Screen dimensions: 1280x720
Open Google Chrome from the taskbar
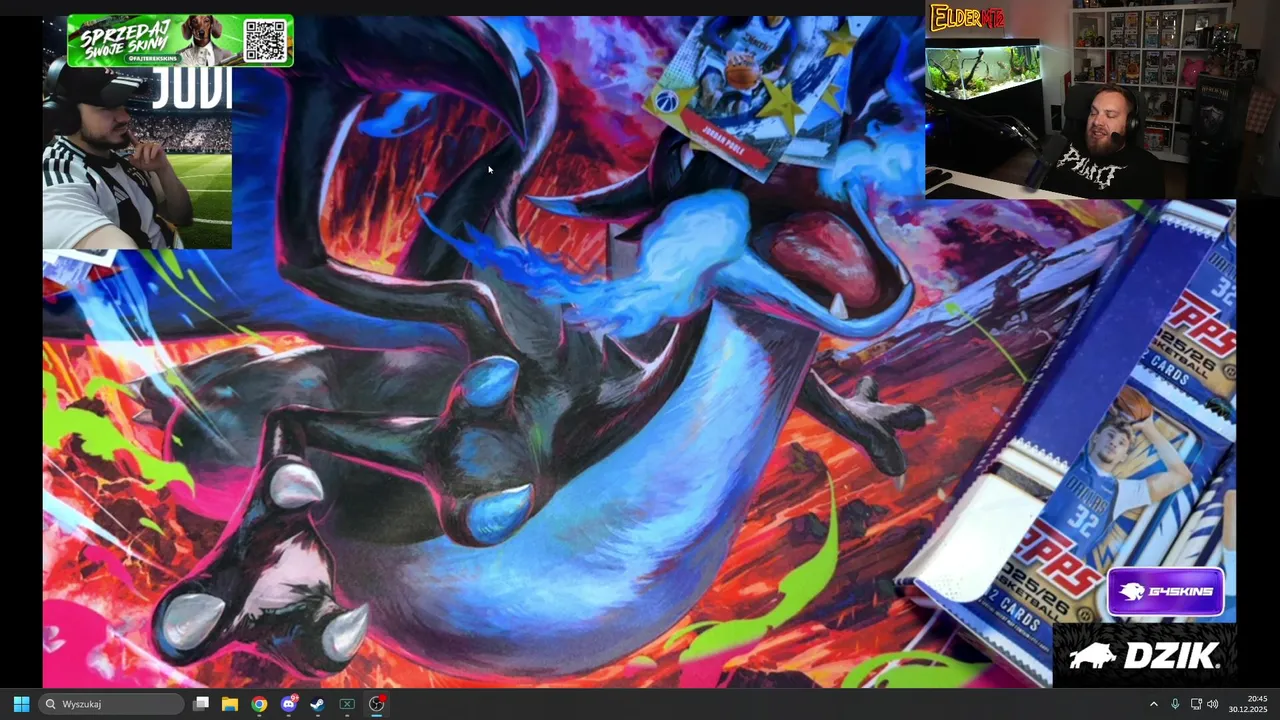pos(259,704)
